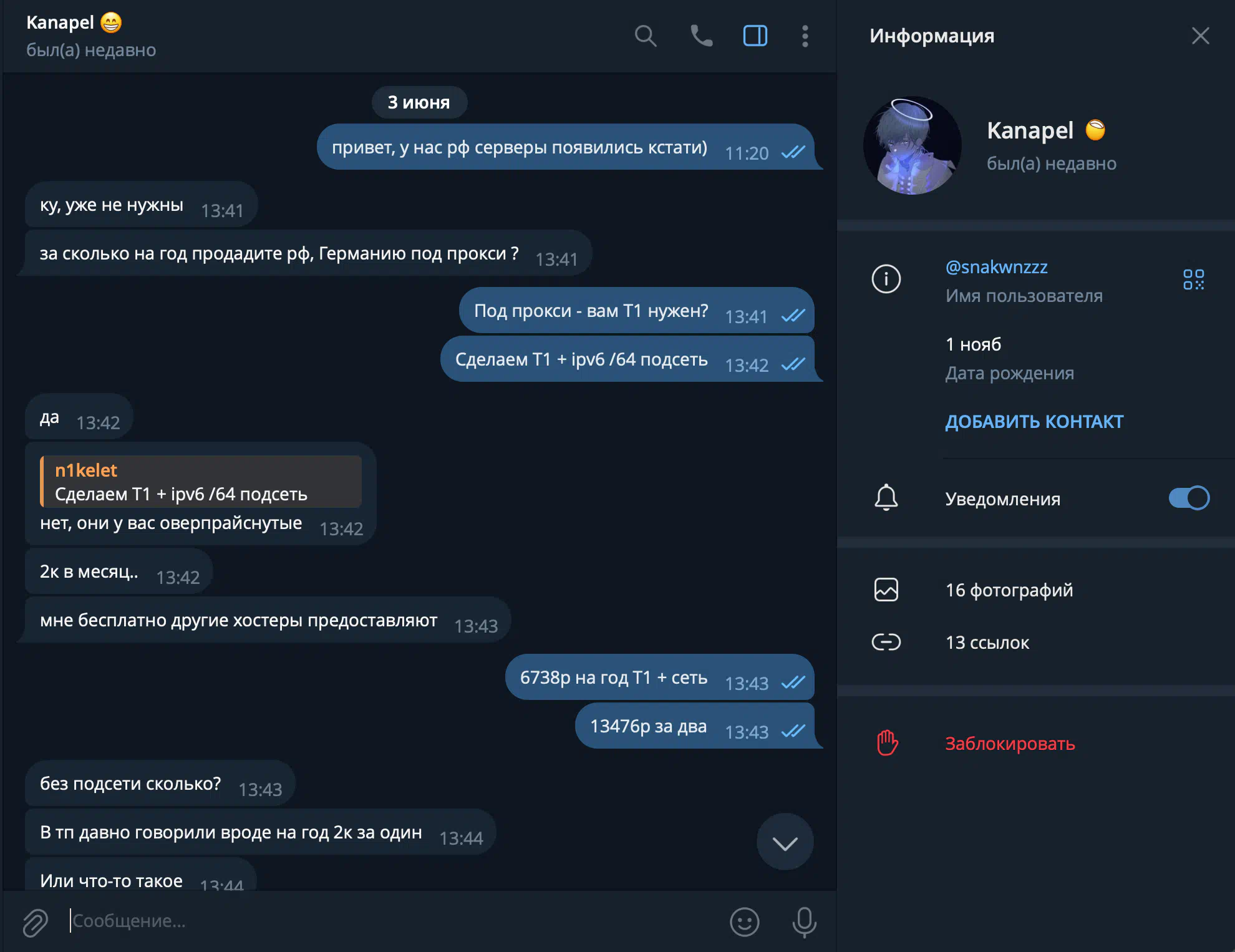Viewport: 1235px width, 952px height.
Task: Close the Информация panel
Action: [1200, 36]
